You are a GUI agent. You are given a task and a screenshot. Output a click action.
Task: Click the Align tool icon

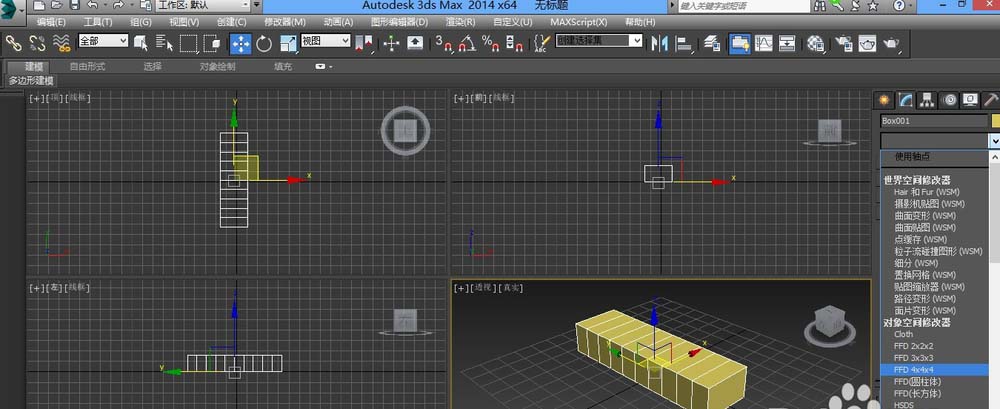(x=684, y=43)
